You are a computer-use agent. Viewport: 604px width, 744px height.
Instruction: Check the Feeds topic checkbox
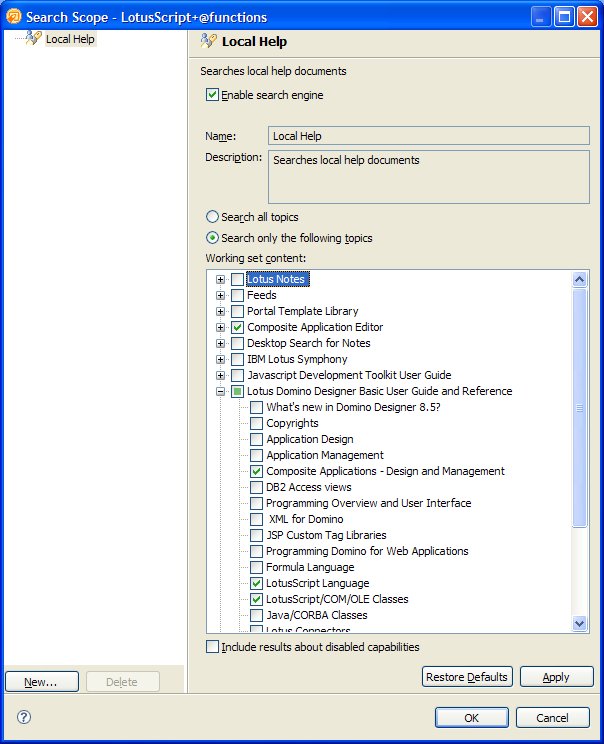click(237, 295)
